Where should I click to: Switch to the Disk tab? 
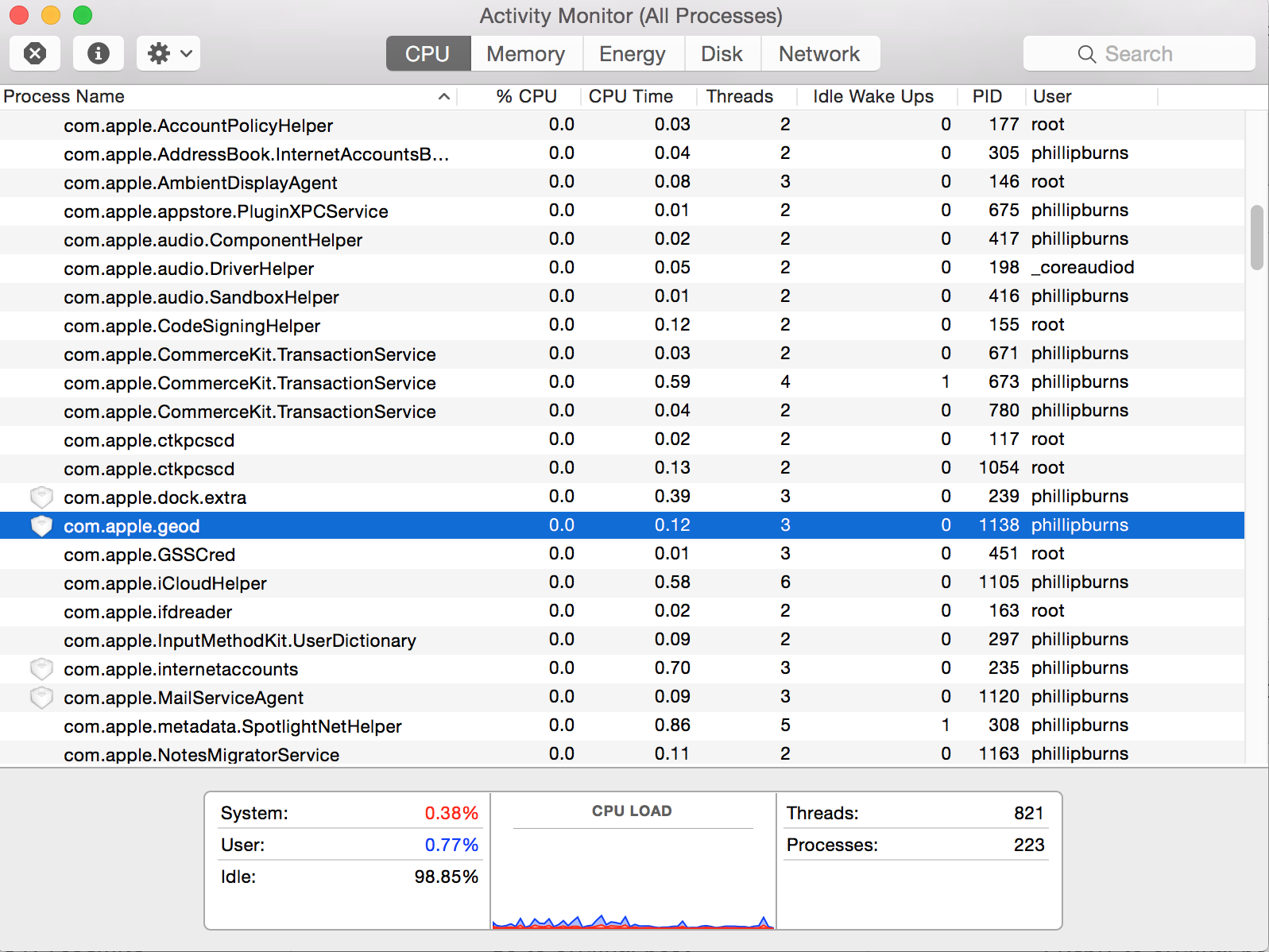coord(722,53)
